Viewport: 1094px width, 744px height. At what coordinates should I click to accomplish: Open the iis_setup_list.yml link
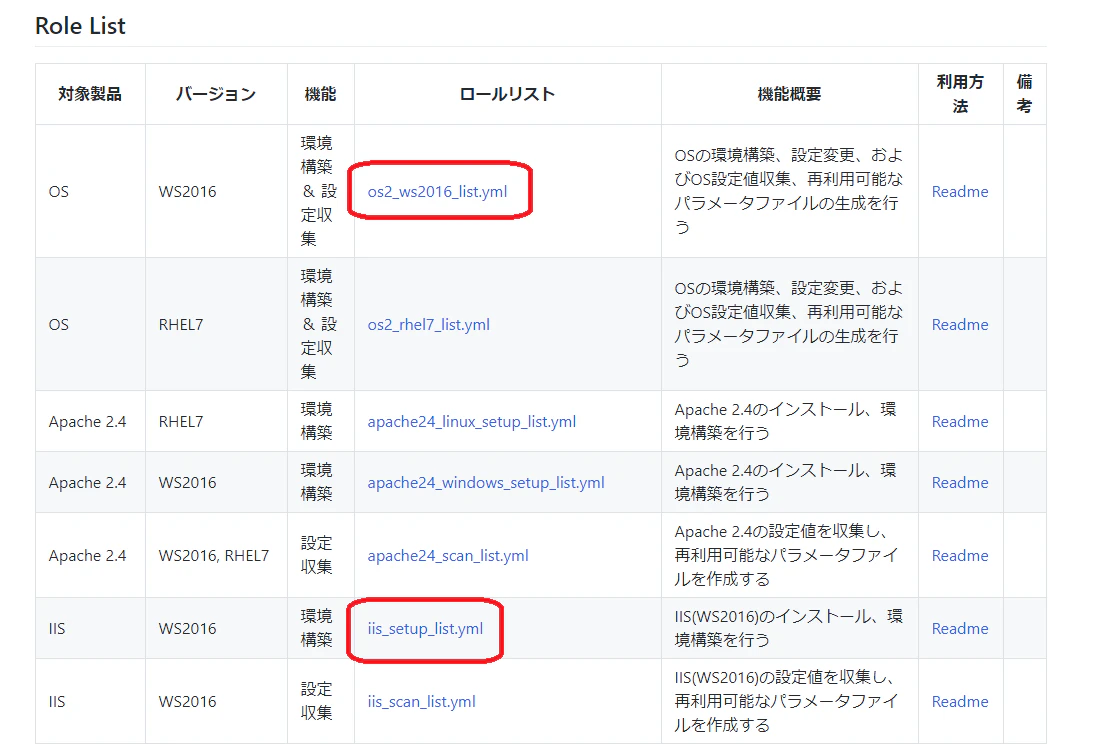[x=425, y=629]
